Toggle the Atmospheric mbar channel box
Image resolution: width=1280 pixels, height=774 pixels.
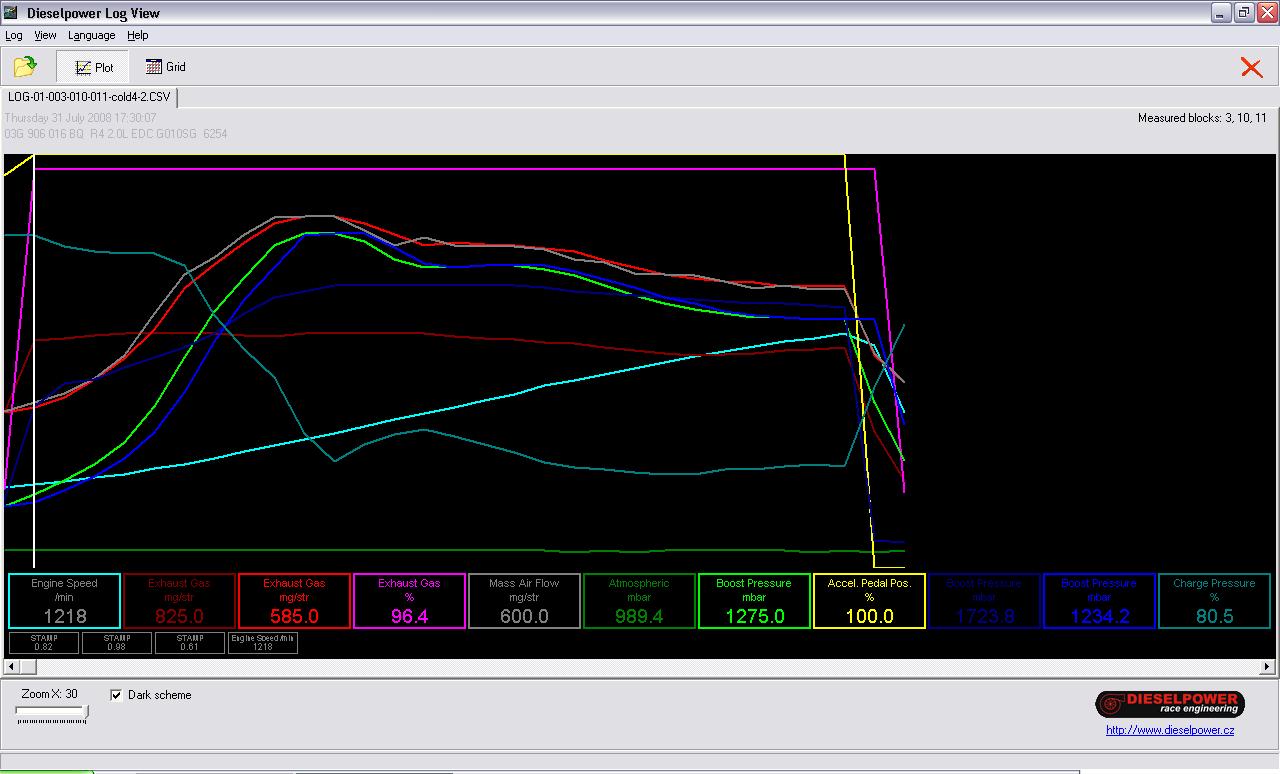pos(639,600)
